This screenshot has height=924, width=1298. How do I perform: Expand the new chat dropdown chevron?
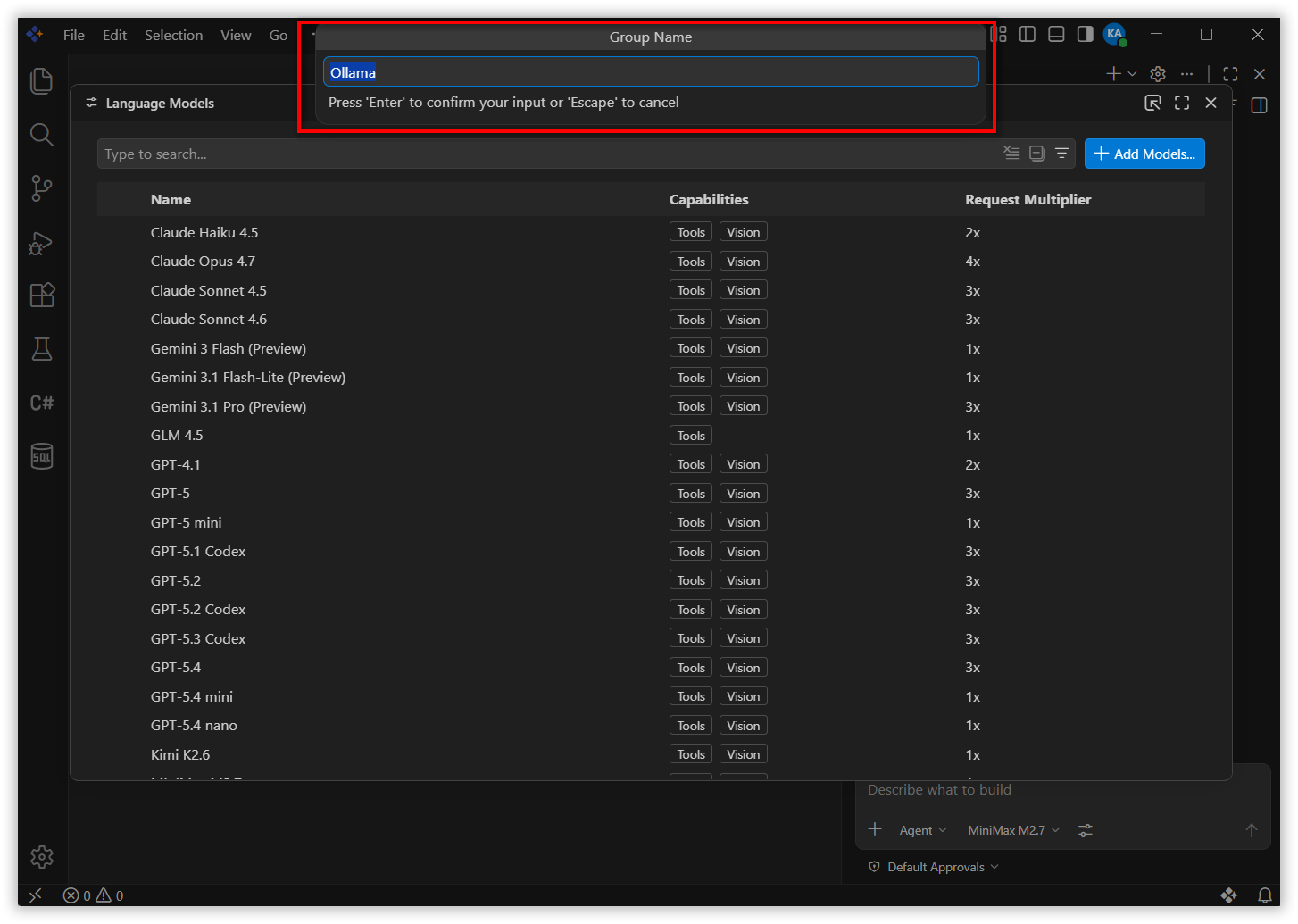1132,74
